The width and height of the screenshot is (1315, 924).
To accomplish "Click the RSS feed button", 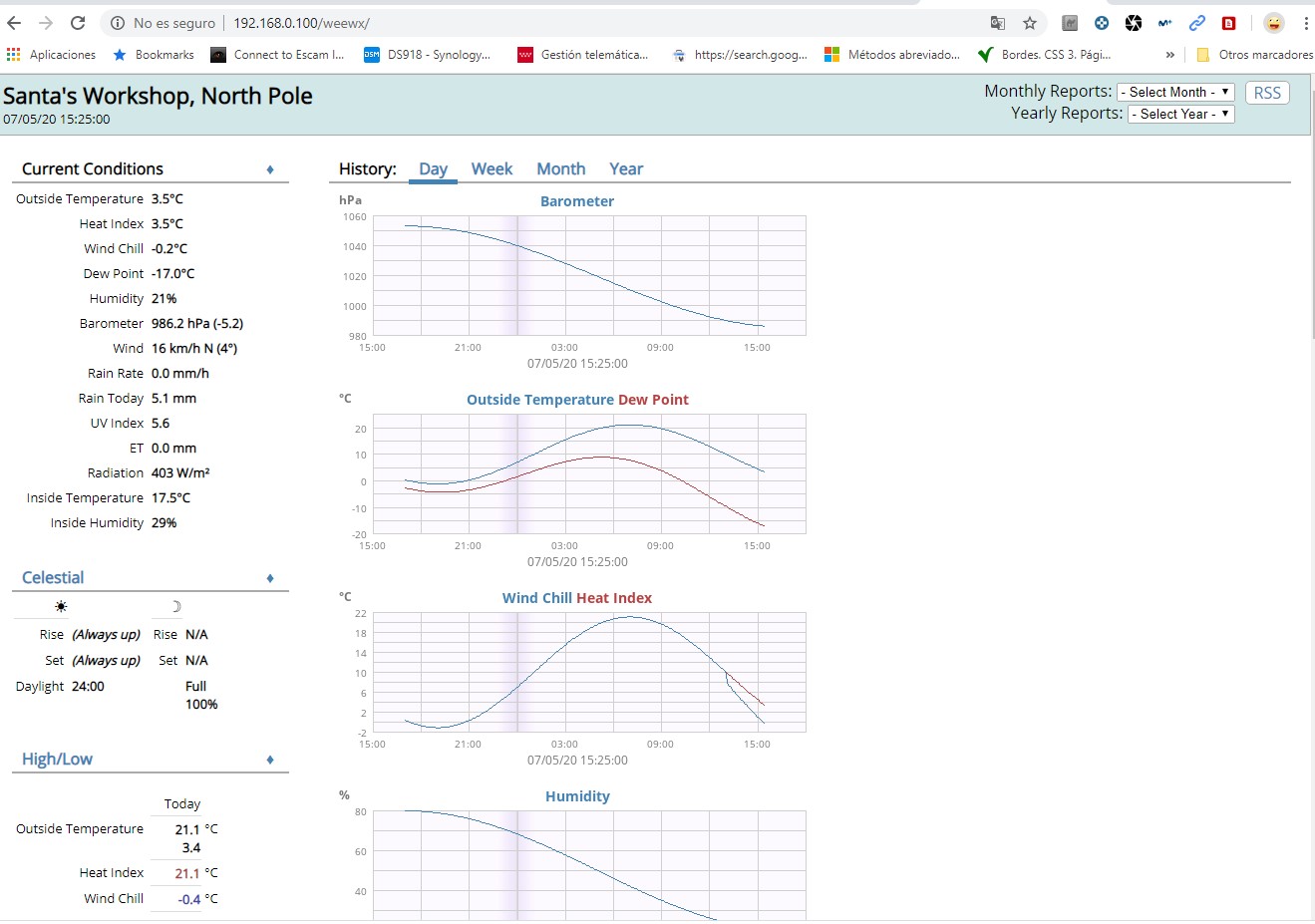I will click(x=1267, y=93).
